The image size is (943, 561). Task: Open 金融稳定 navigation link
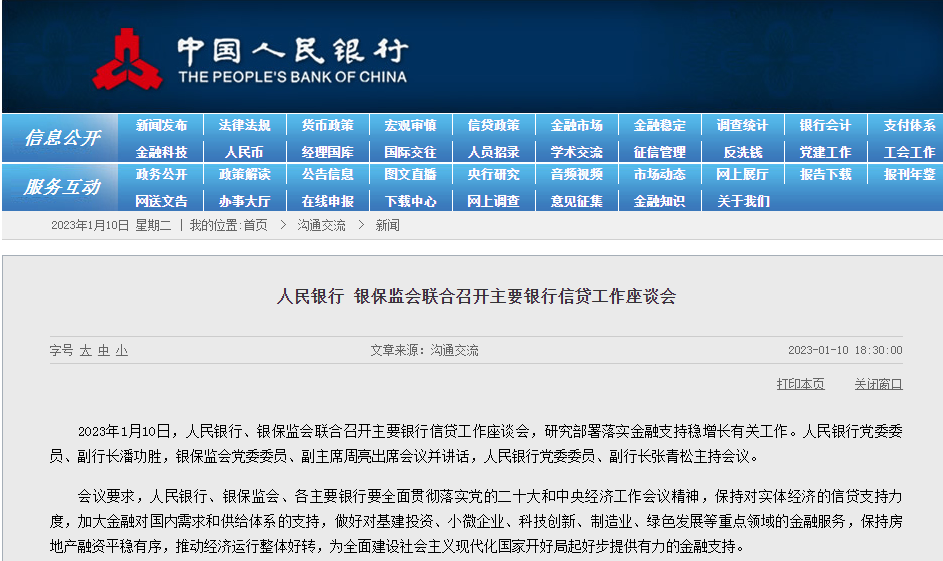coord(659,126)
